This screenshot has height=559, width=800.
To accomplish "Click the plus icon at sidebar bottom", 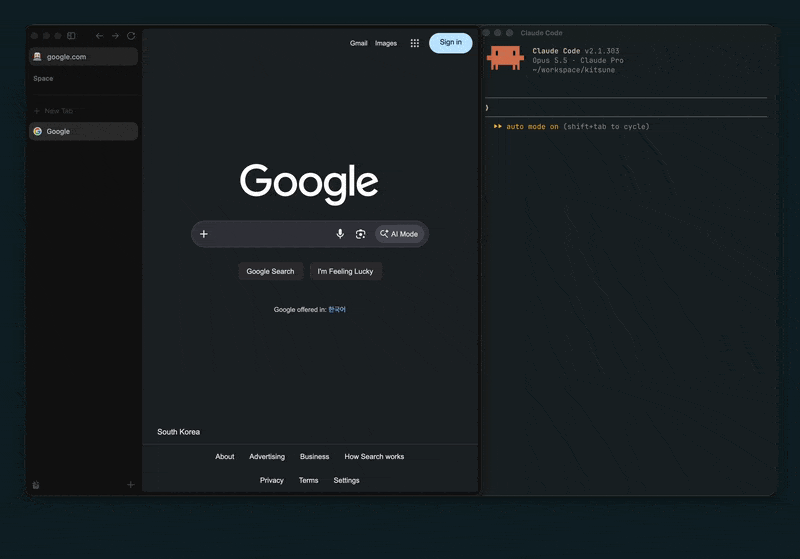I will [131, 485].
